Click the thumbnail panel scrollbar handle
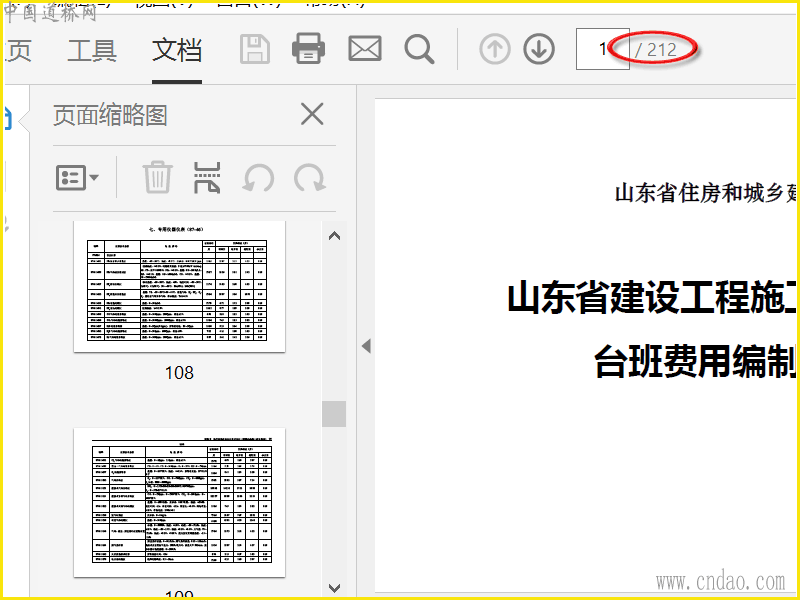Image resolution: width=800 pixels, height=600 pixels. point(334,413)
